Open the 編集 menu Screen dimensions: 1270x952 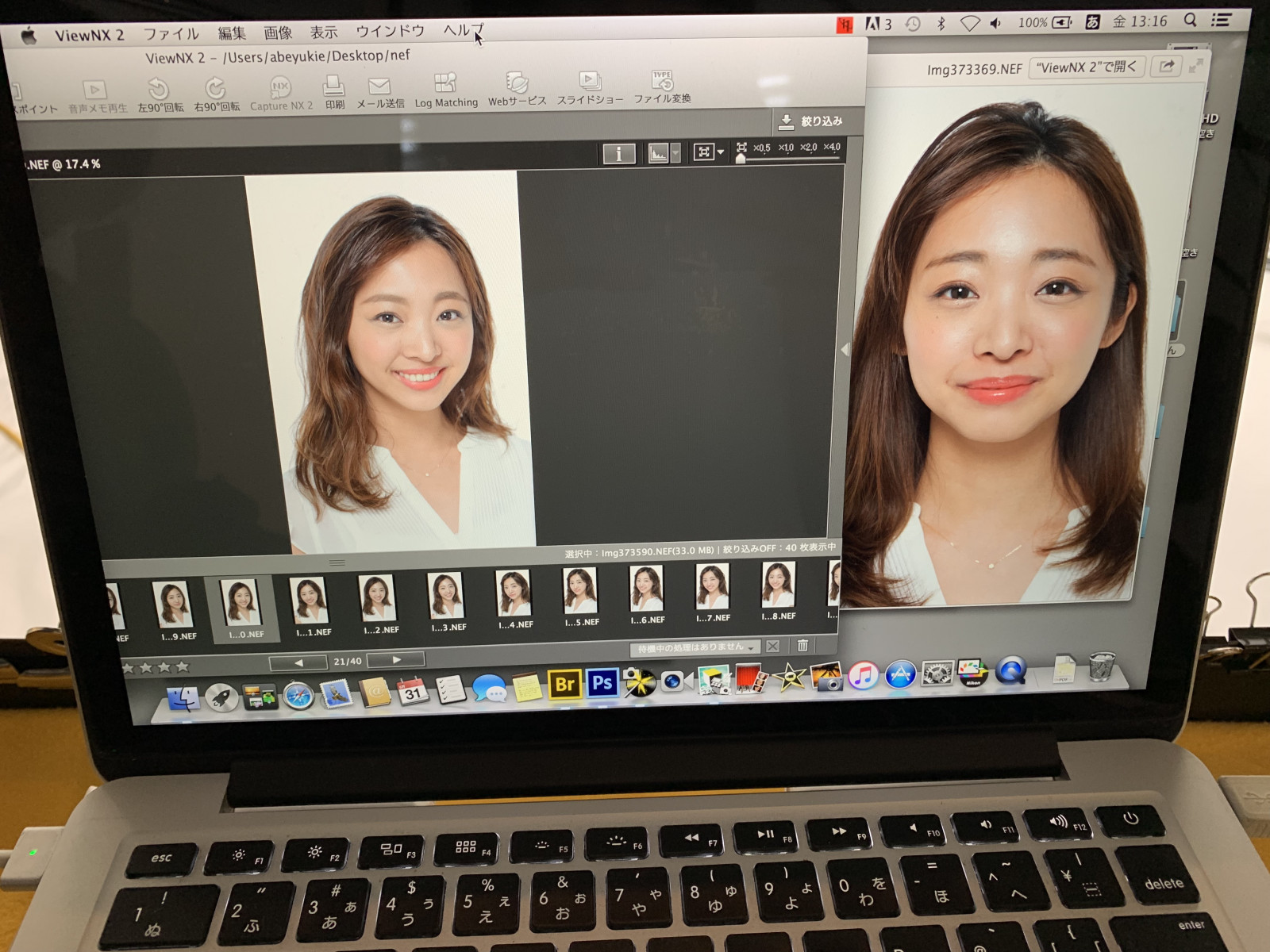pyautogui.click(x=232, y=33)
